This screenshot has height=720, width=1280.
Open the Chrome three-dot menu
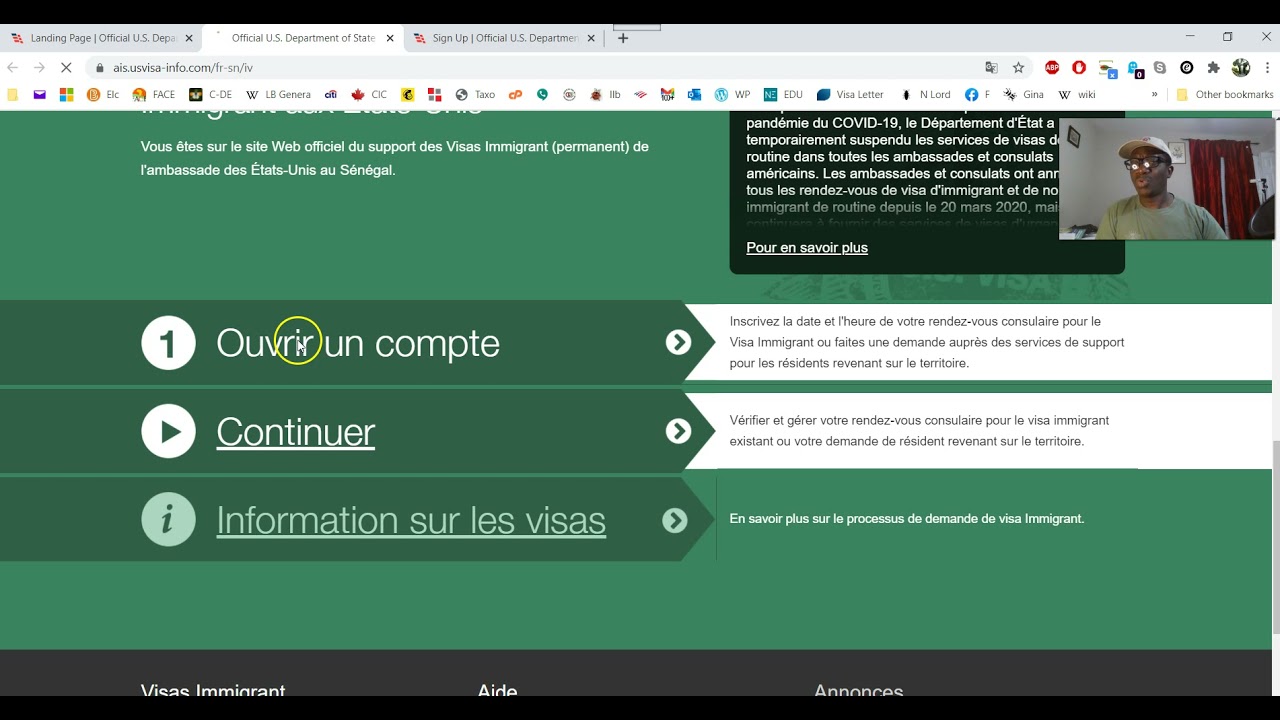point(1266,68)
